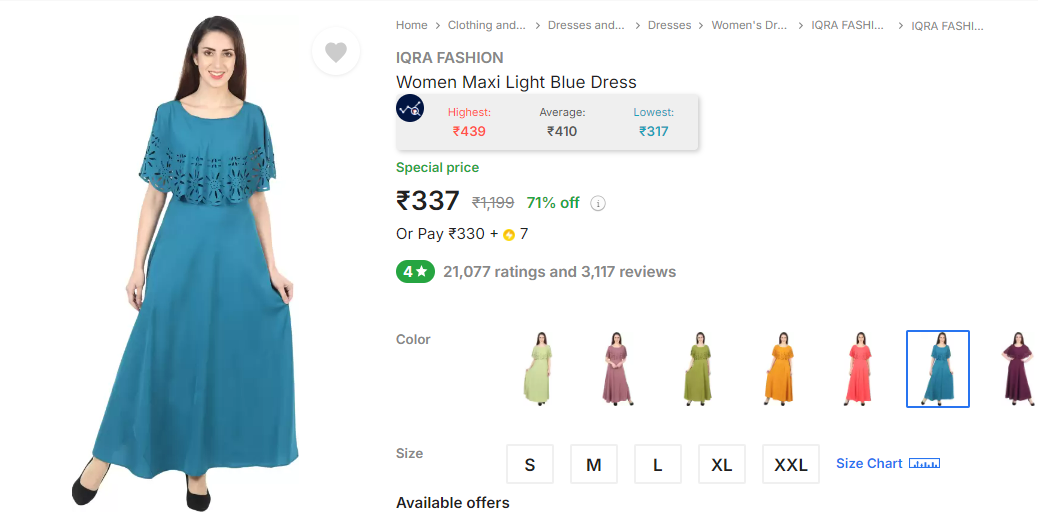Click the heart wishlist icon
1038x521 pixels.
(x=336, y=52)
